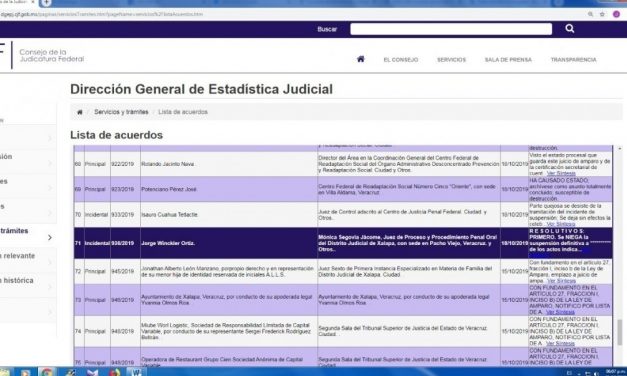Open Ver Síntesis for Isauro Cuahua Tetlactle row

(x=560, y=224)
